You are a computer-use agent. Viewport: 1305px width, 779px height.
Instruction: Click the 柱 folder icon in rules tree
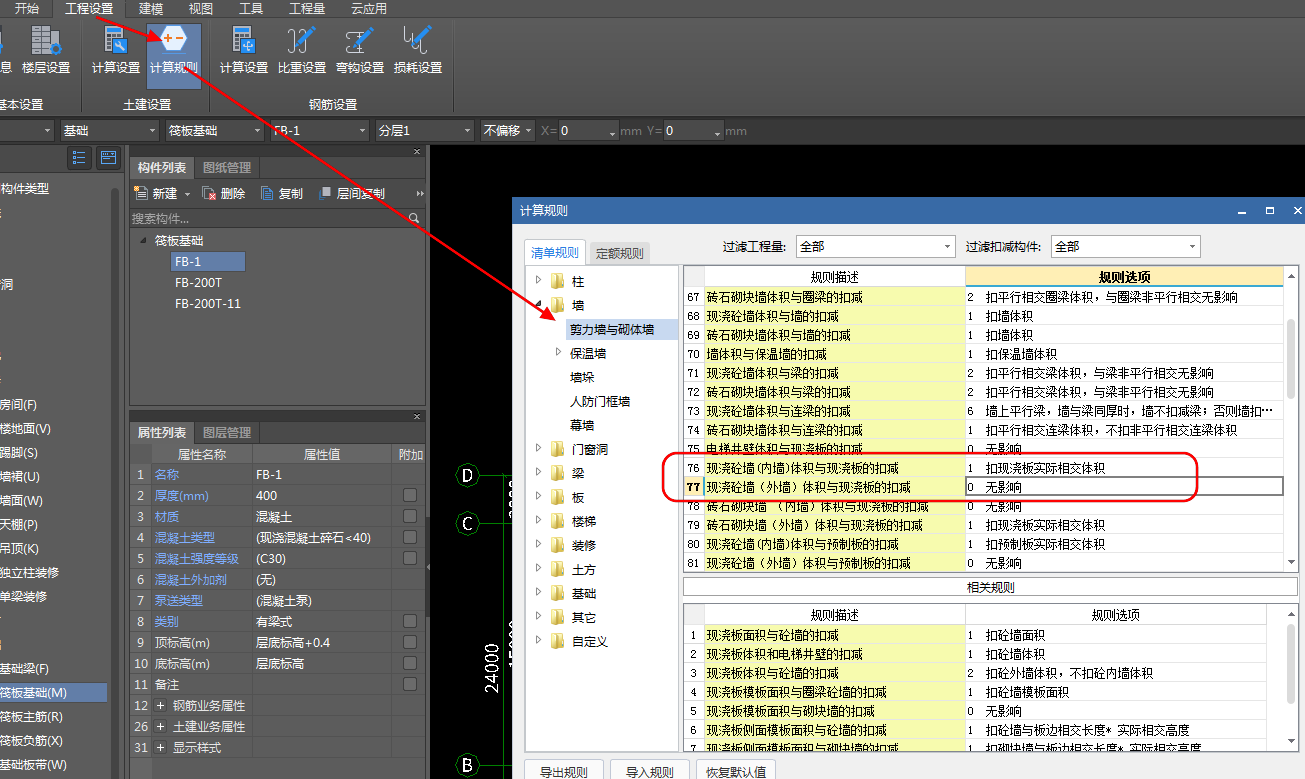pyautogui.click(x=558, y=282)
